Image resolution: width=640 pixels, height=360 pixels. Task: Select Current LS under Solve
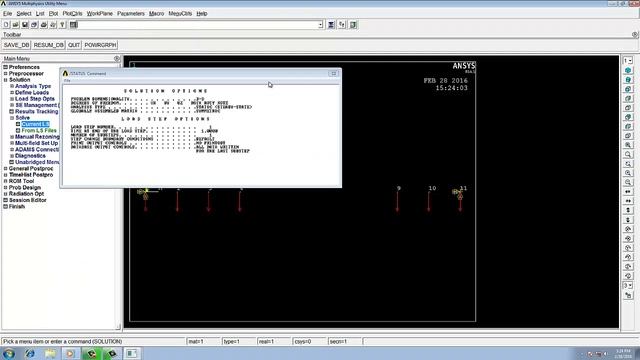click(x=36, y=124)
